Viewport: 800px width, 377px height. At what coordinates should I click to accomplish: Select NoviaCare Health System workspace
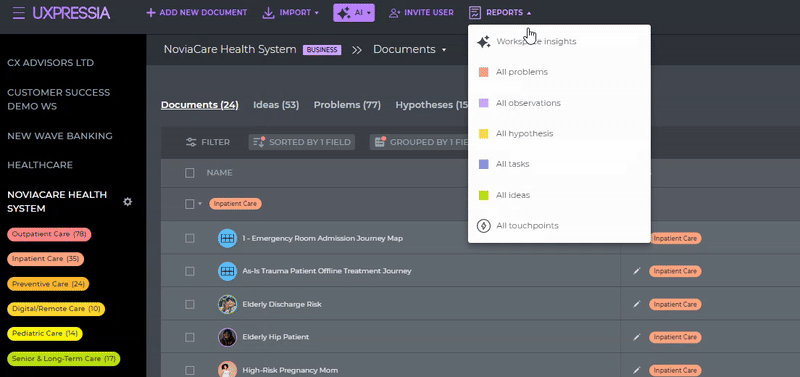(57, 202)
